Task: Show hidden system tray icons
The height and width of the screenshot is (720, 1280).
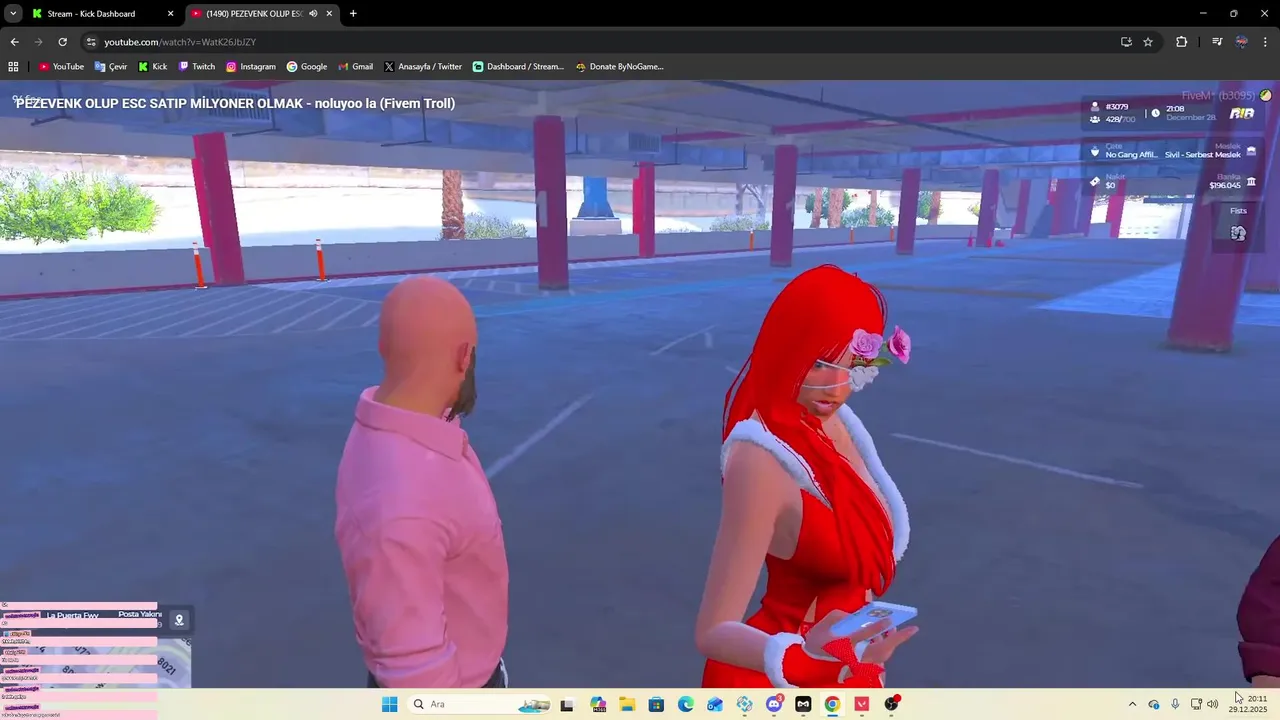Action: 1132,704
